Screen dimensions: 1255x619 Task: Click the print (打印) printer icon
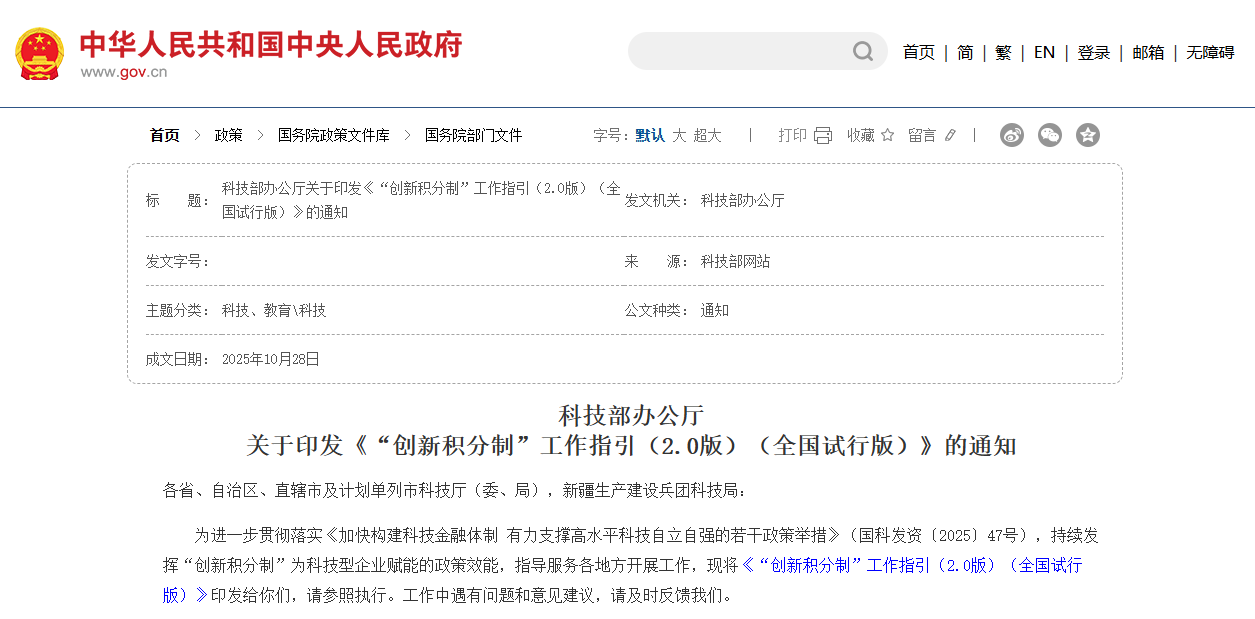823,135
